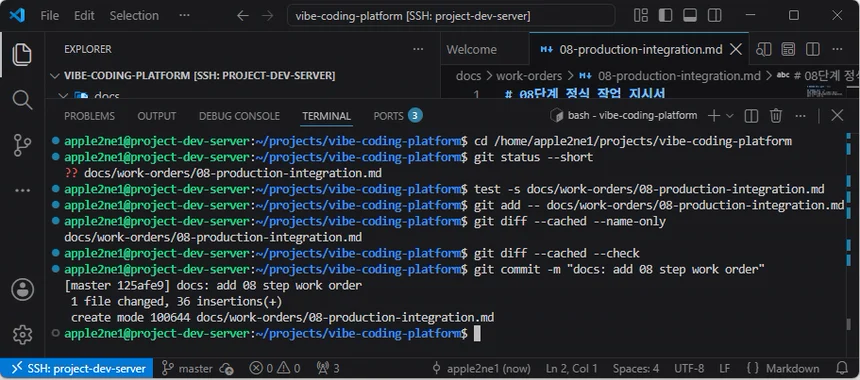Click docs breadcrumb segment
The width and height of the screenshot is (860, 380).
[468, 76]
